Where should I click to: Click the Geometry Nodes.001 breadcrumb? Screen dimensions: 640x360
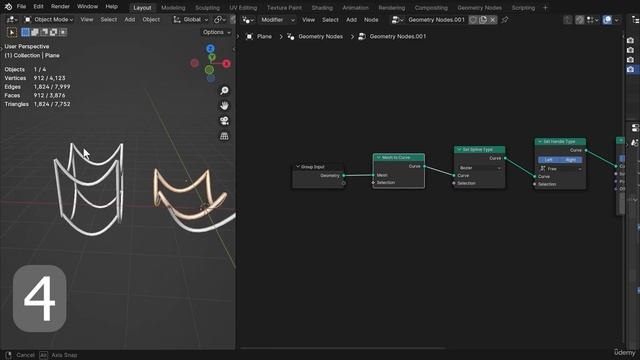[392, 36]
